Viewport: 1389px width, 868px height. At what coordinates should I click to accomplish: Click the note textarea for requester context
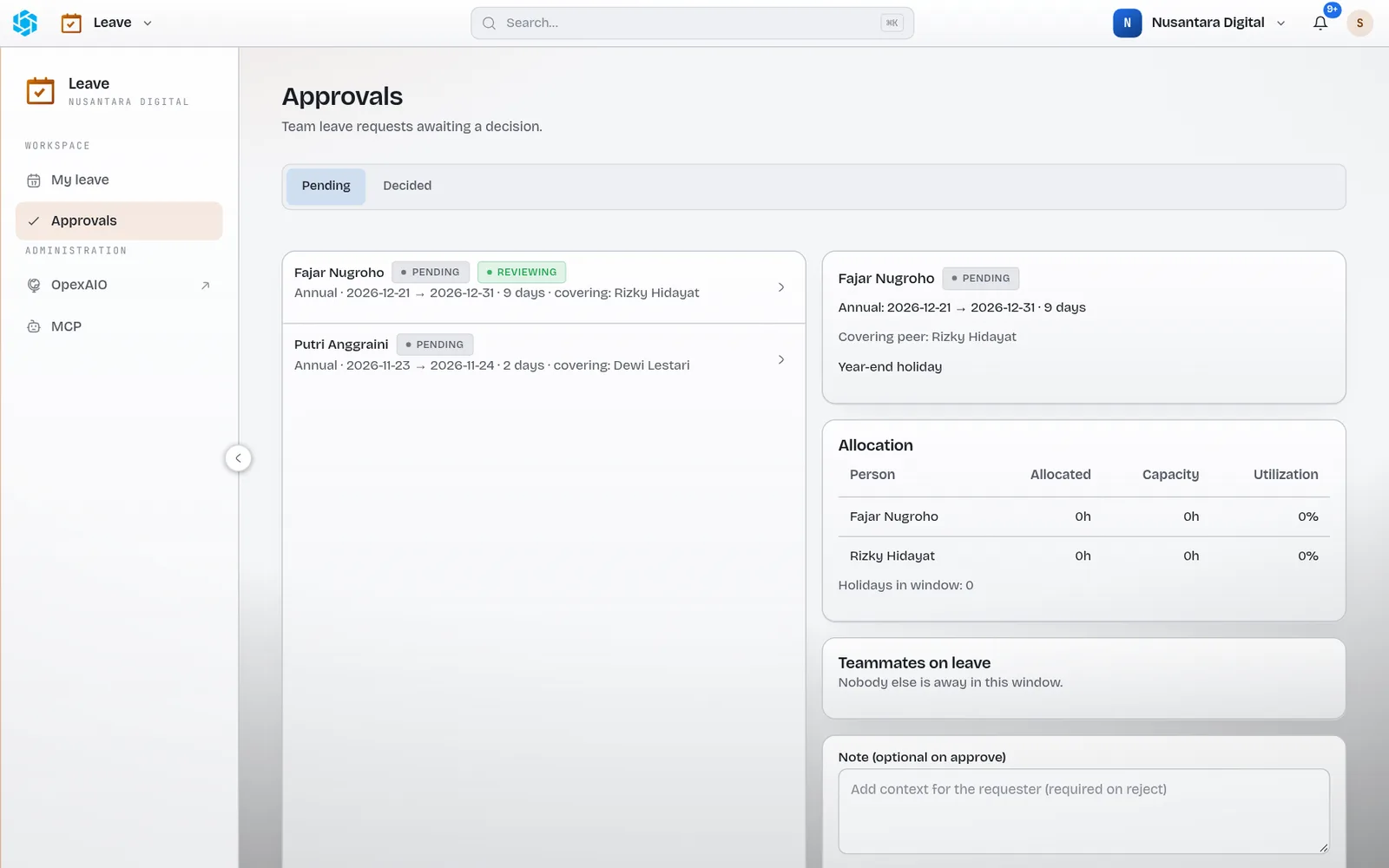point(1083,811)
